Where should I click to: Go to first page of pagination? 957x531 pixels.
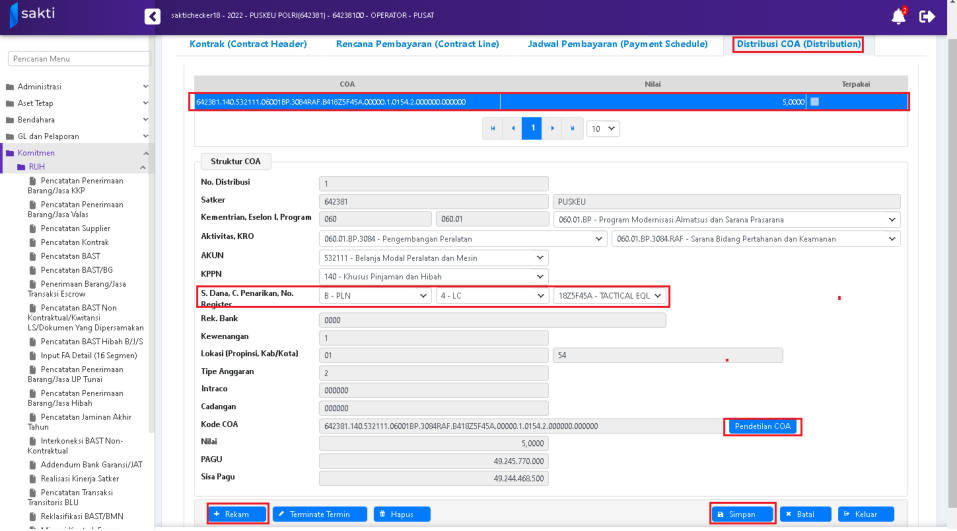pyautogui.click(x=492, y=128)
